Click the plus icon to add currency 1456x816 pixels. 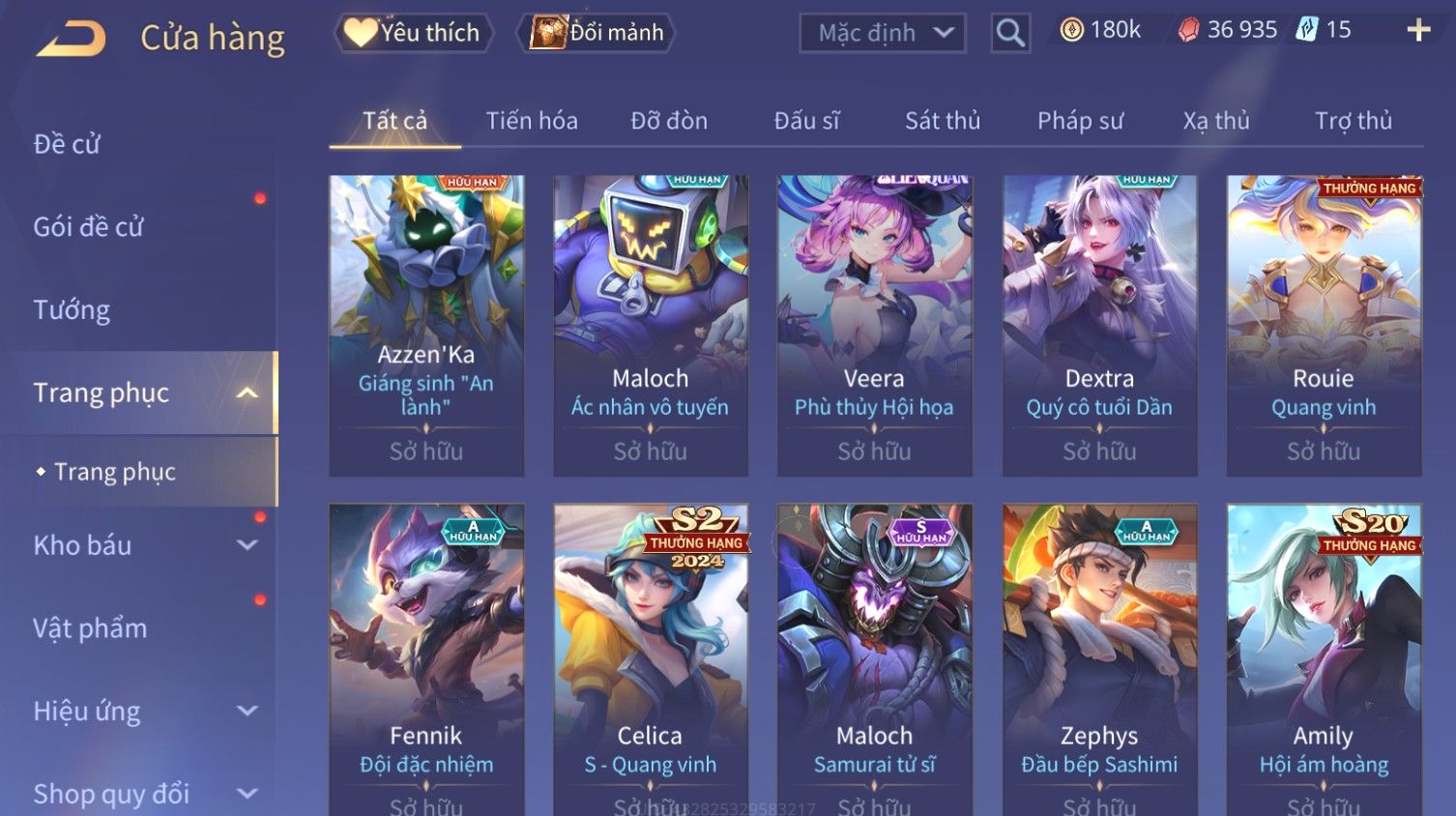point(1418,30)
